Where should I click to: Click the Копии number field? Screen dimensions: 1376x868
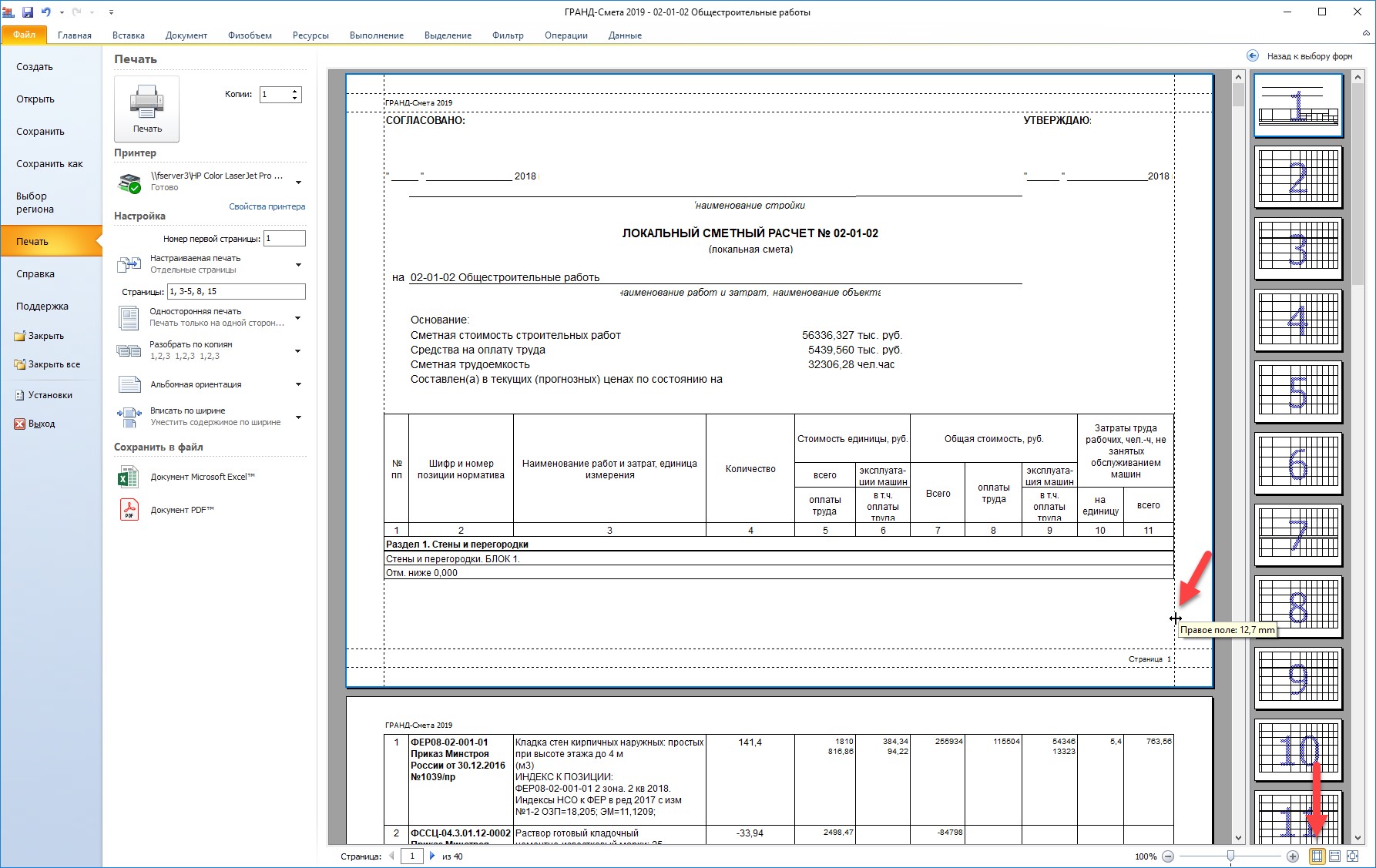point(275,95)
